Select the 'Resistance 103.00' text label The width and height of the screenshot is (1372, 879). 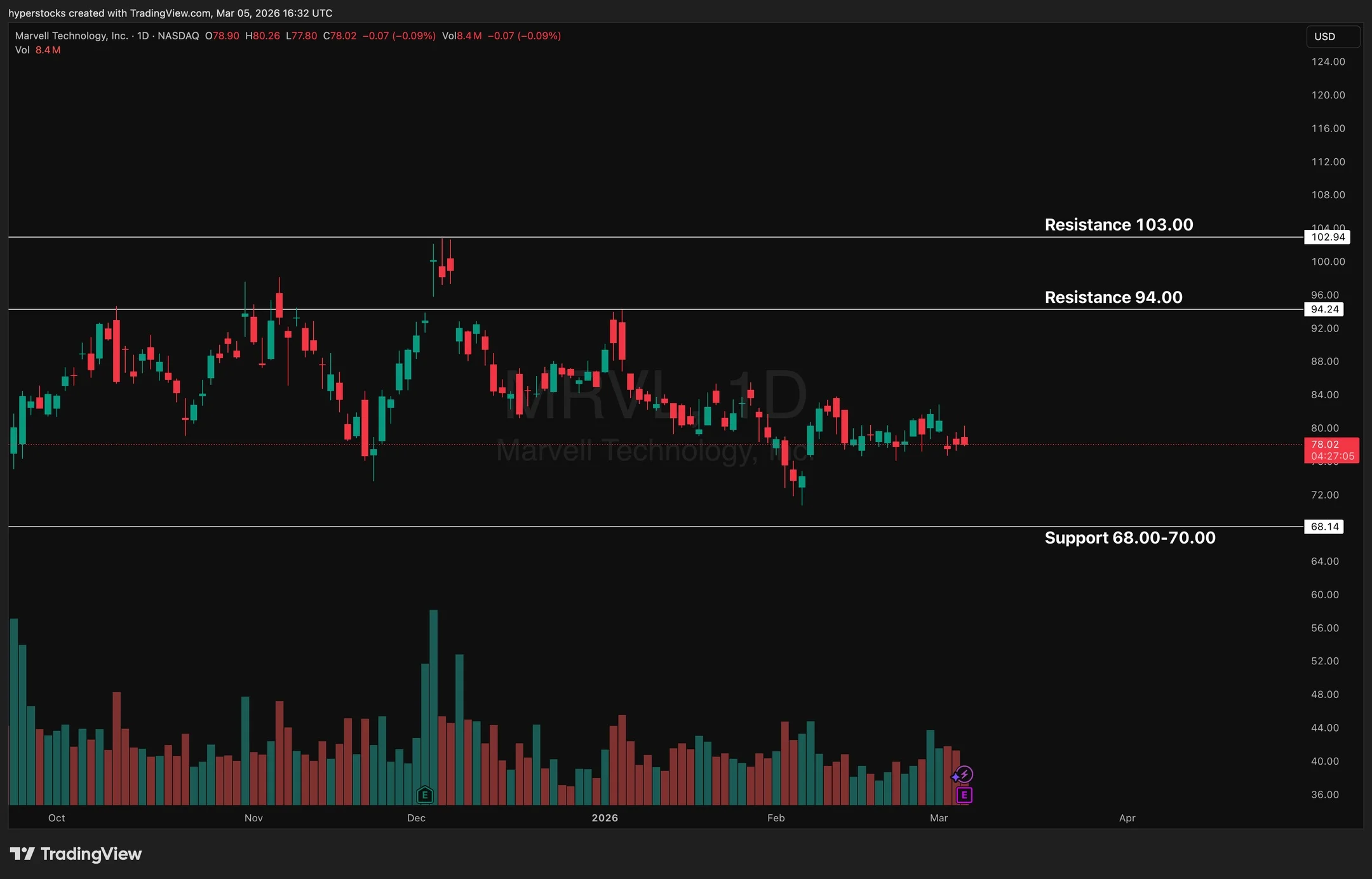tap(1119, 224)
